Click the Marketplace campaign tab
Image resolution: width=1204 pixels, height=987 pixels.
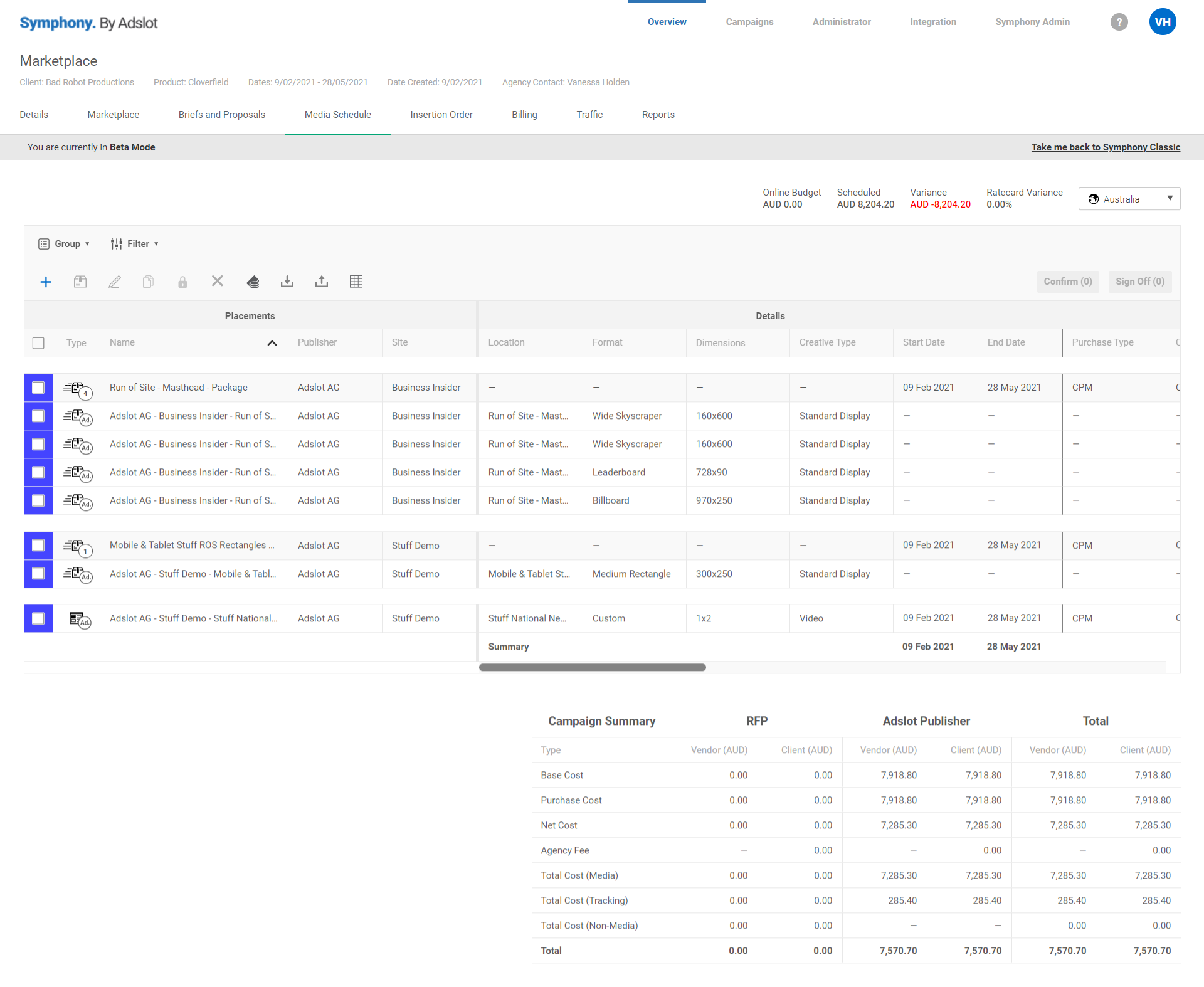[x=114, y=115]
